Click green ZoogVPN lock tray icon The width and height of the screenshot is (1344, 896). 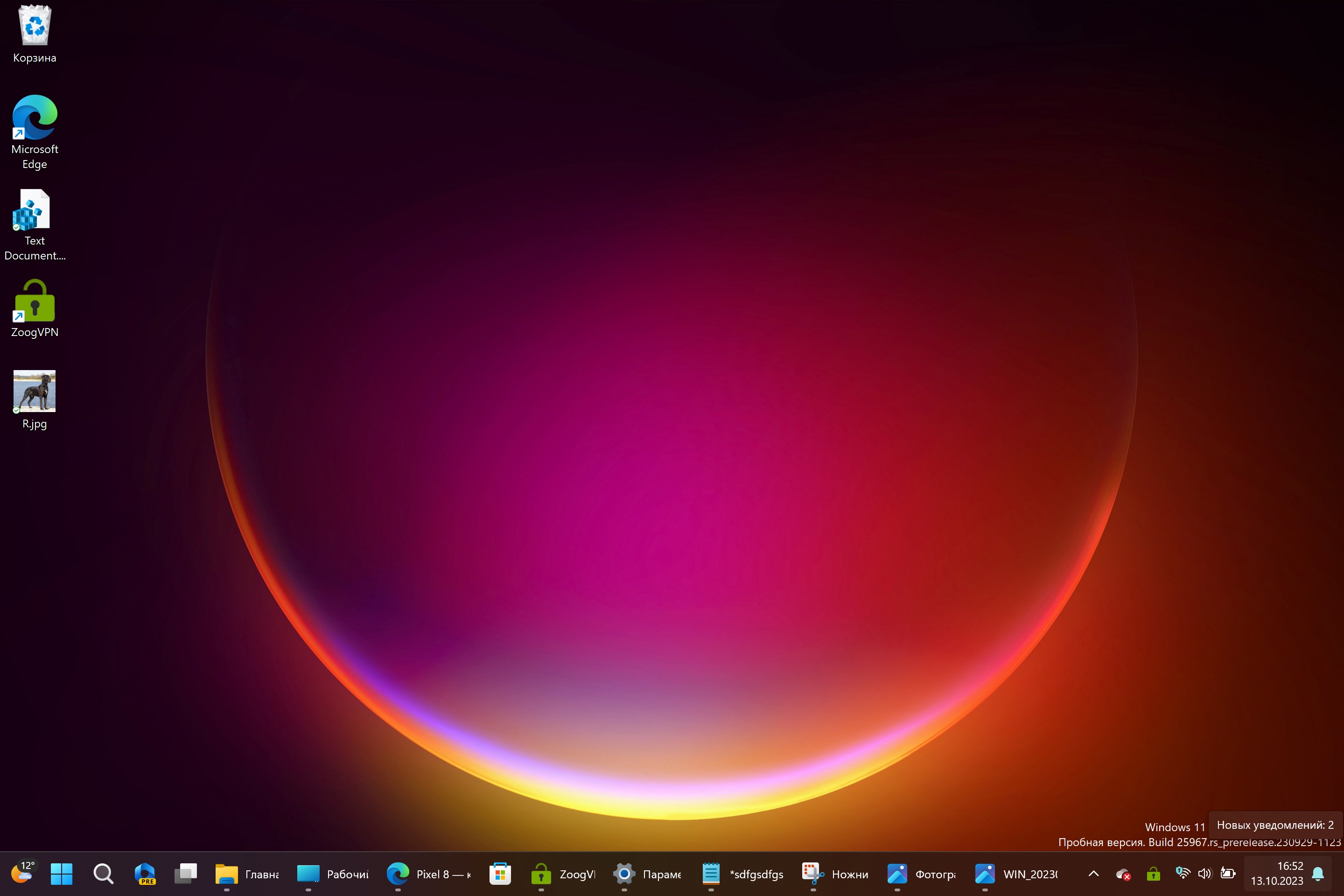point(1153,874)
